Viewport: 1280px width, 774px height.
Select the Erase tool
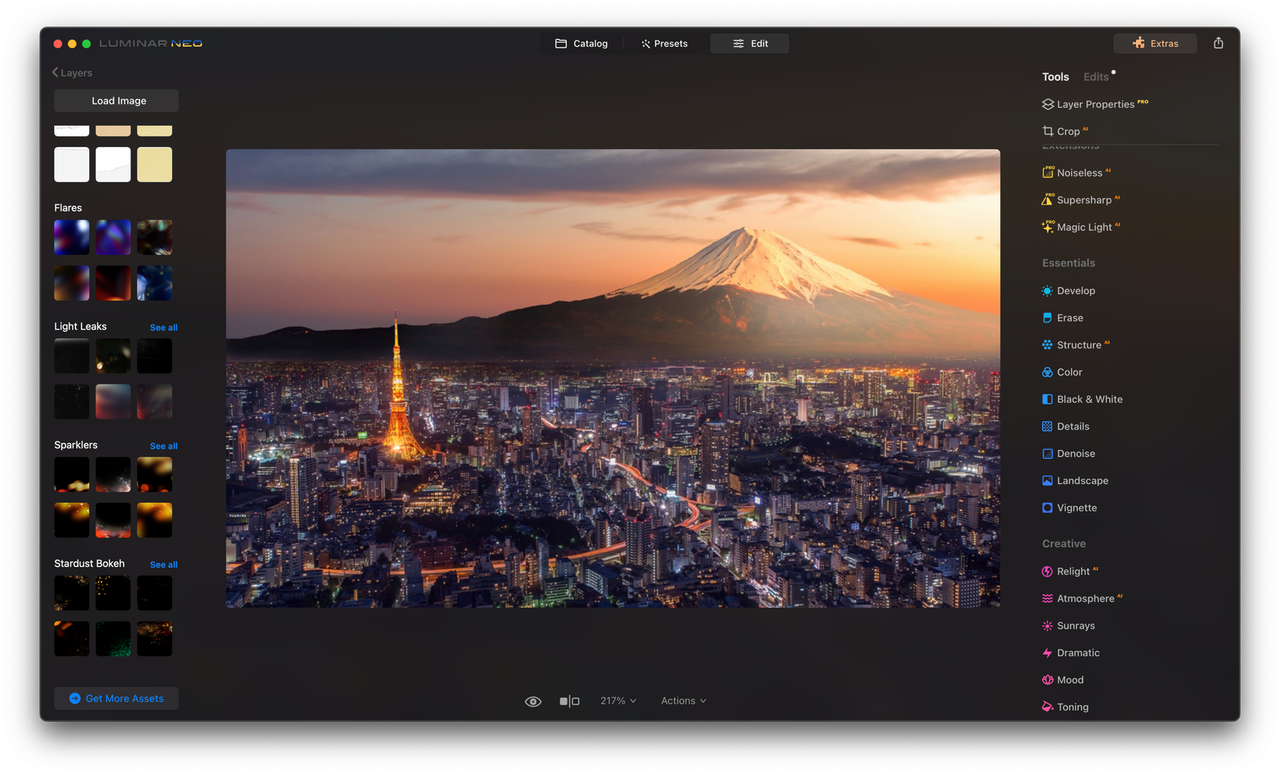click(1068, 317)
